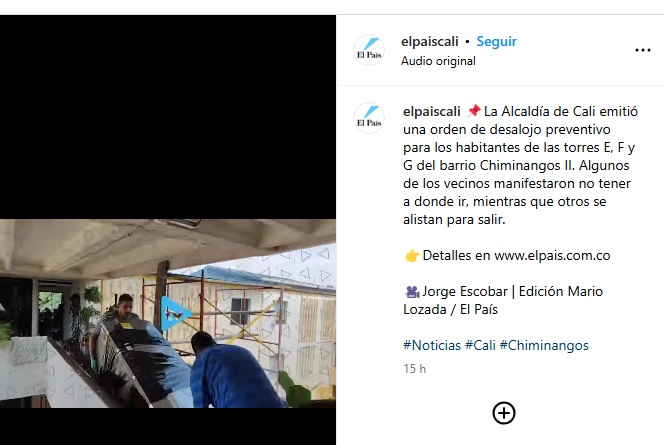Open the elpaiscali username beside Seguir

(x=429, y=41)
